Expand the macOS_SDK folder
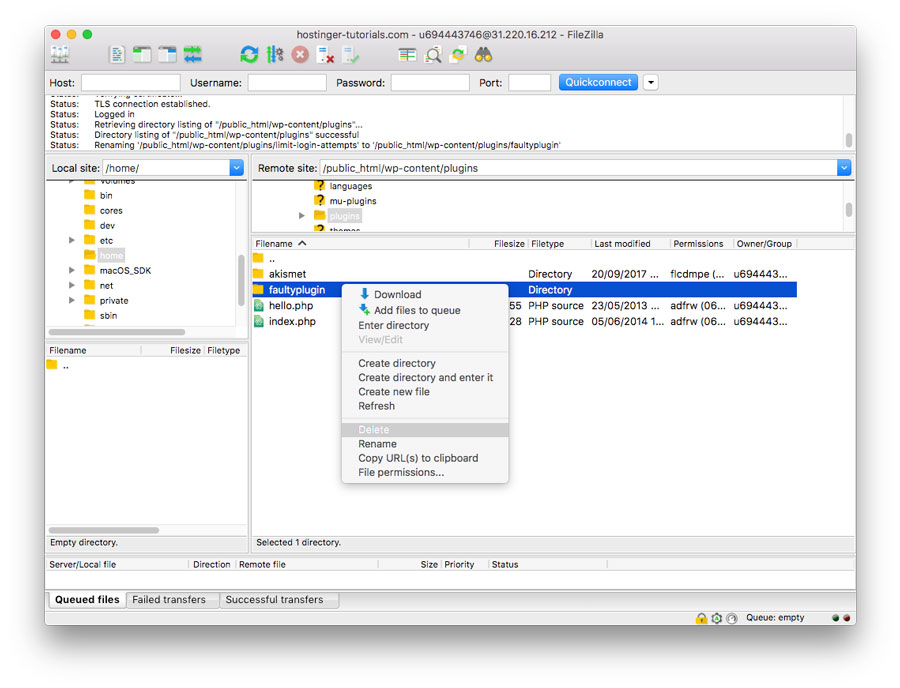 (72, 270)
